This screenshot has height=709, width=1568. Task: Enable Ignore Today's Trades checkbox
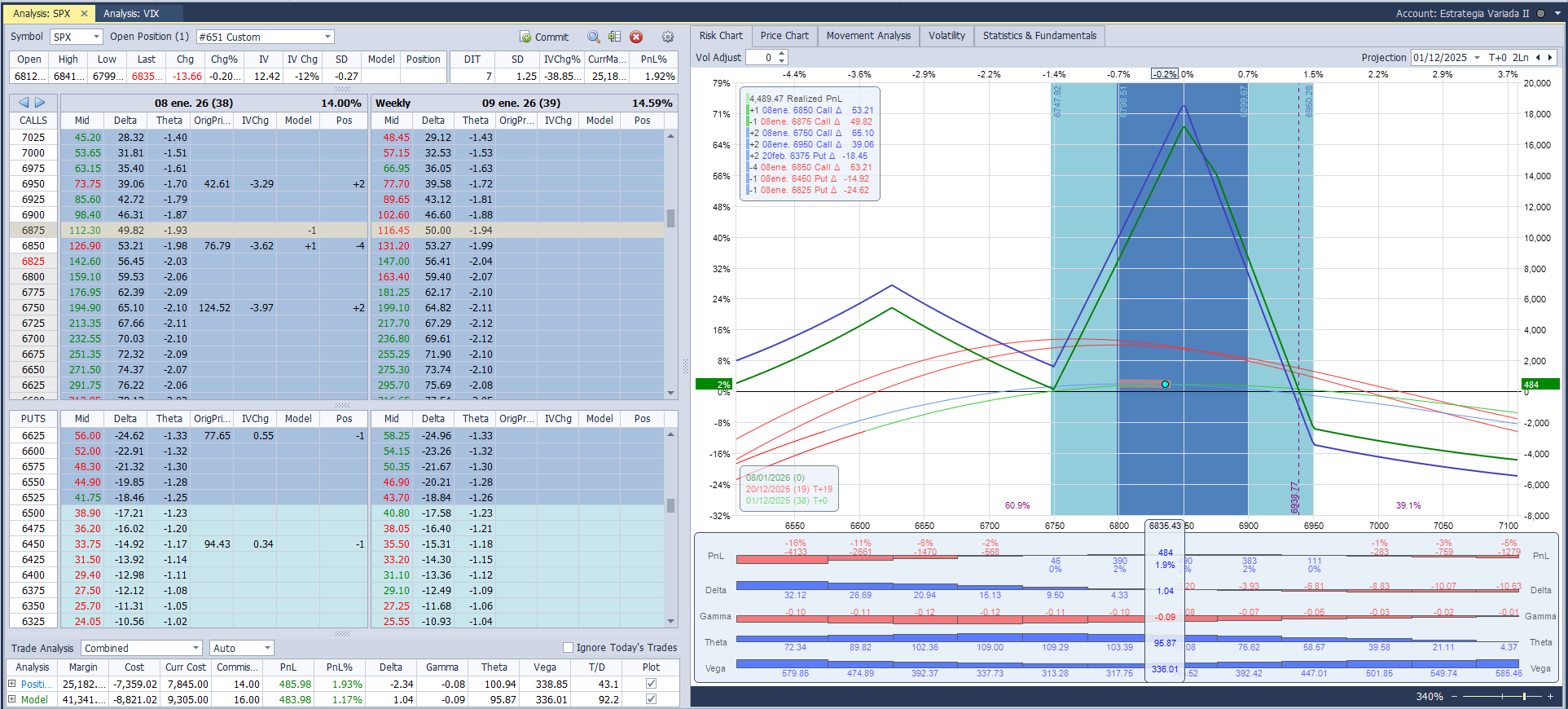[569, 648]
